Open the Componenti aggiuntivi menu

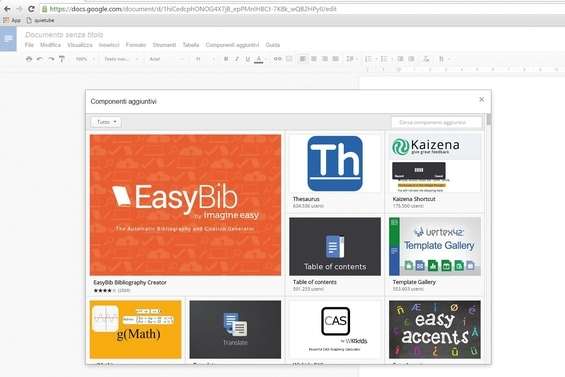232,45
